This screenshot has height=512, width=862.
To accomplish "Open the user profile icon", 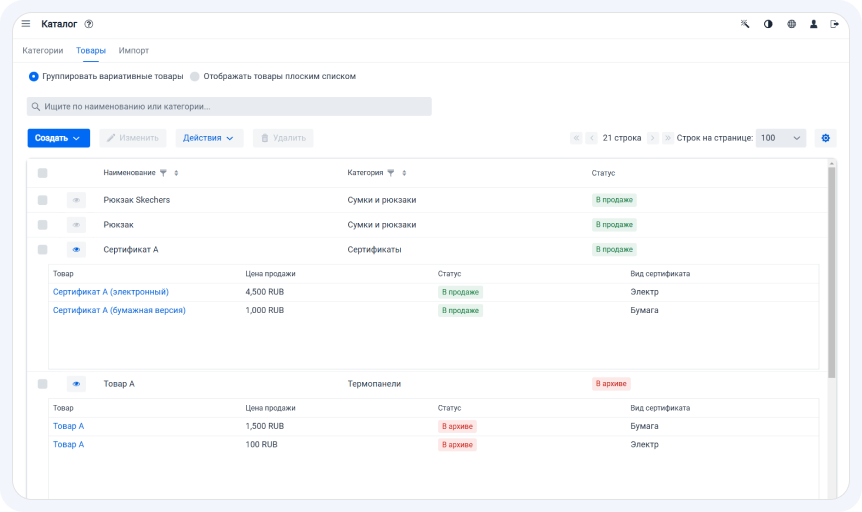I will tap(814, 24).
